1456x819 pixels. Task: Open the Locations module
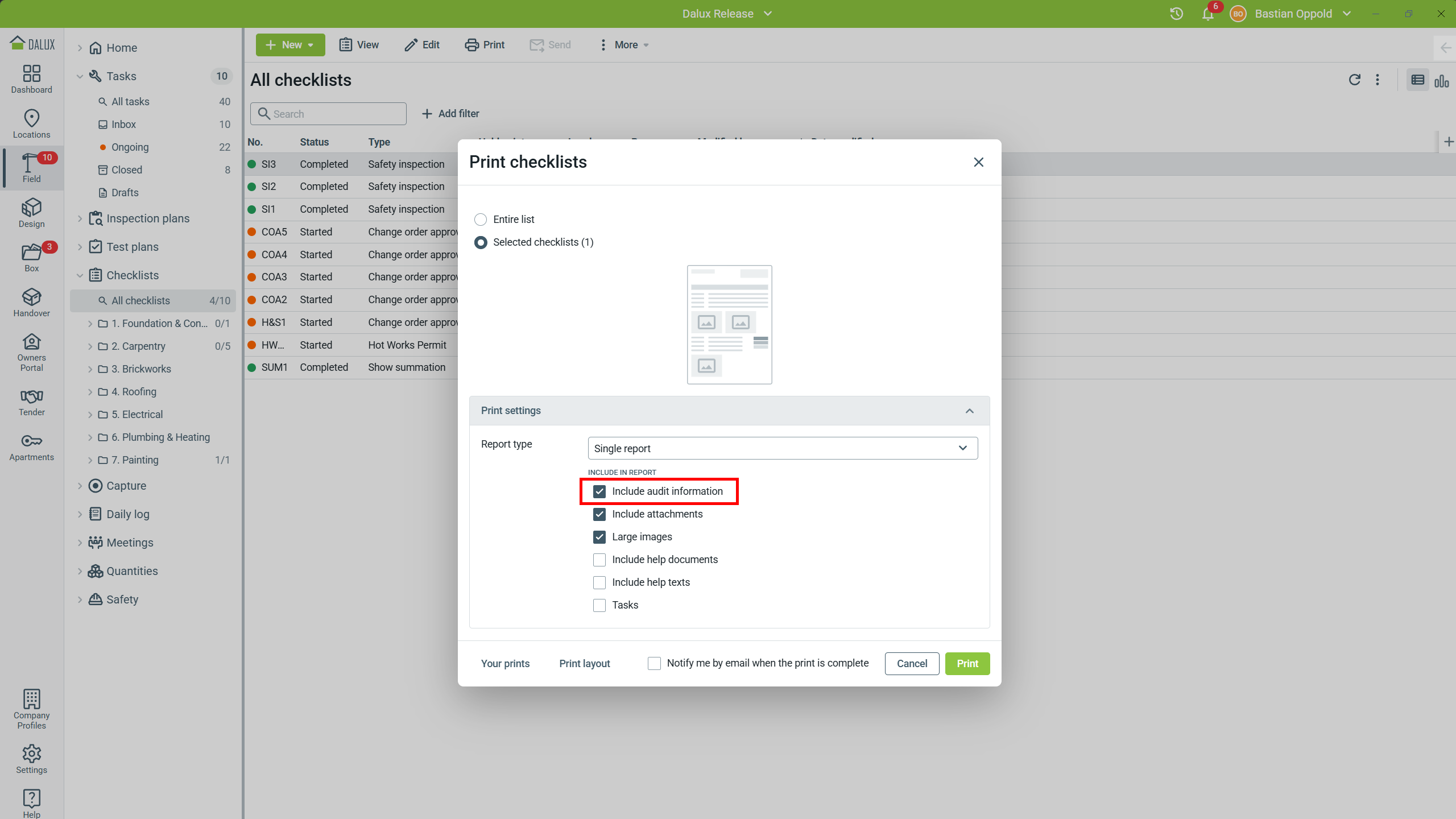pos(31,123)
